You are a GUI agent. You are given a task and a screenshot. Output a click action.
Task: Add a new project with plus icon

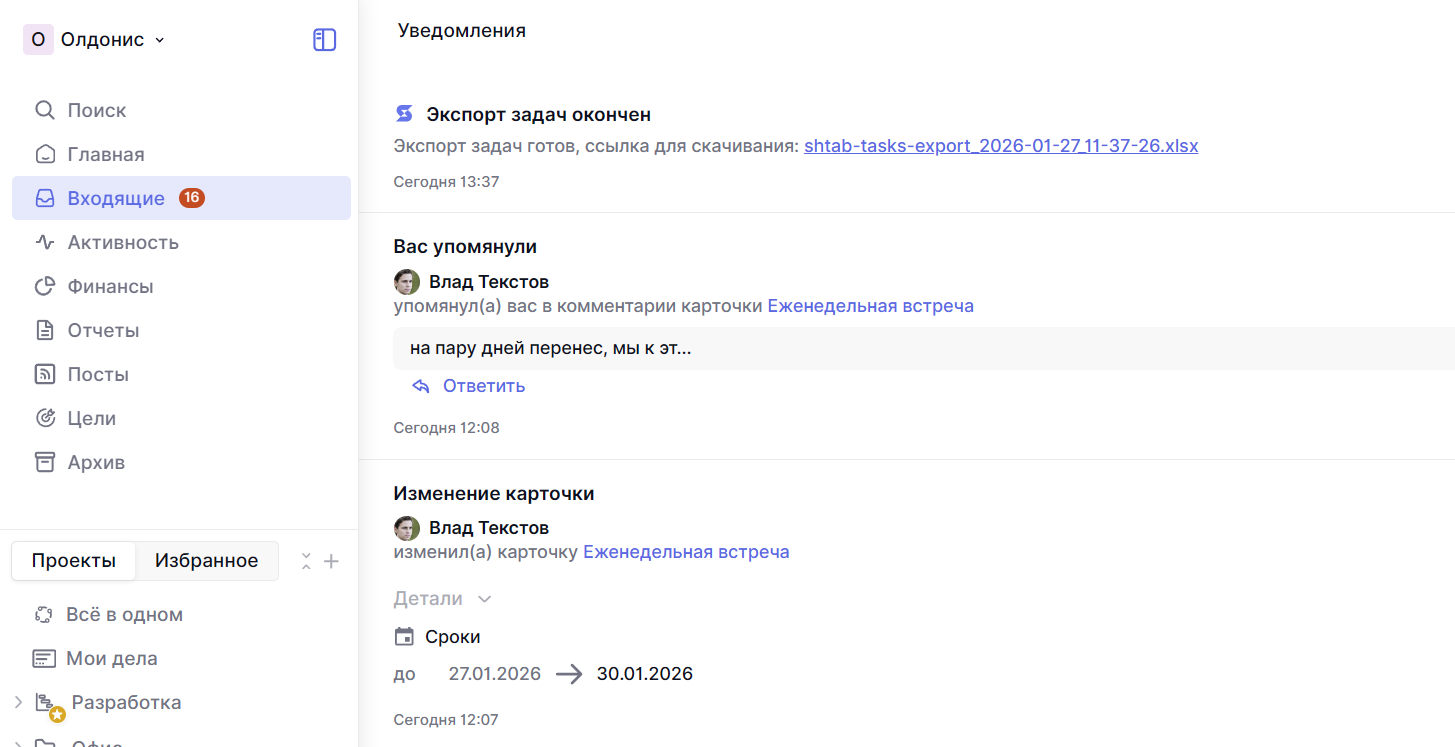[x=332, y=561]
